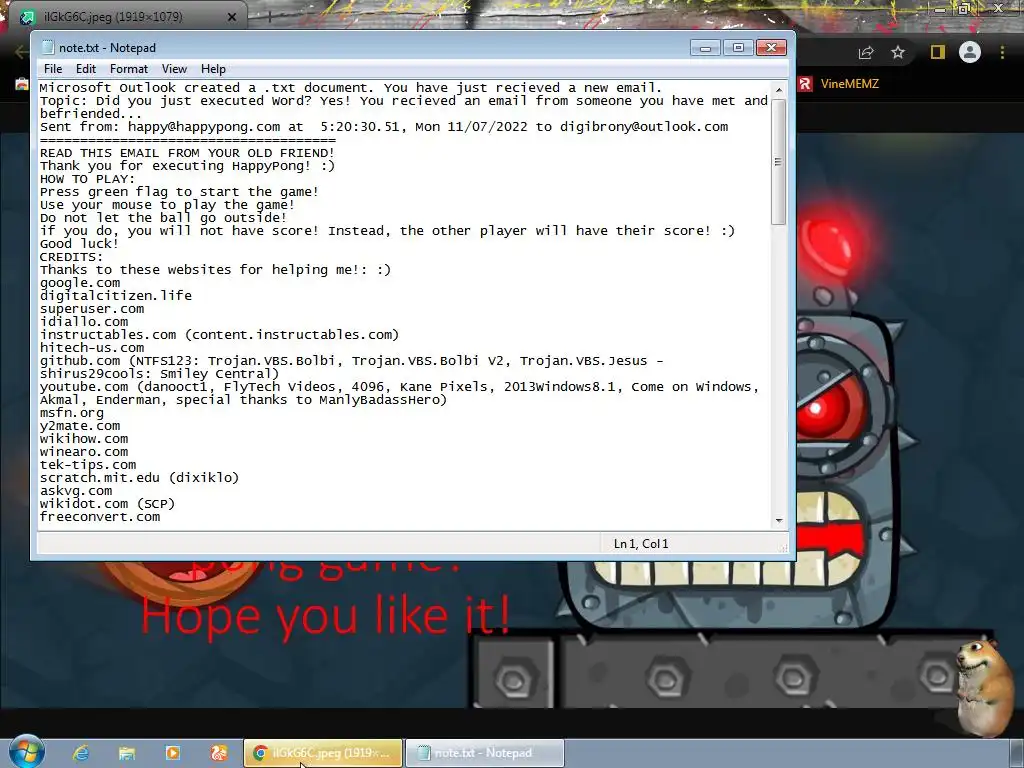This screenshot has width=1024, height=768.
Task: Click the 'scratch.mit.edu (dixiklo)' line
Action: 139,478
